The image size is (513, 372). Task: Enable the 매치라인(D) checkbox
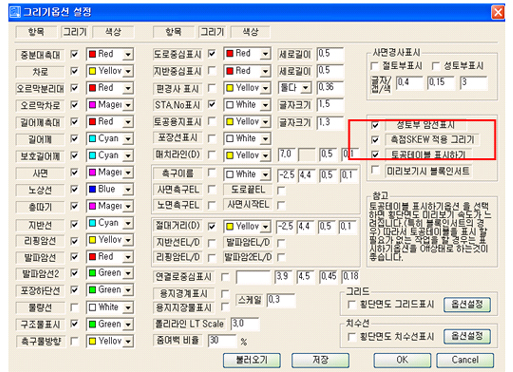coord(212,155)
